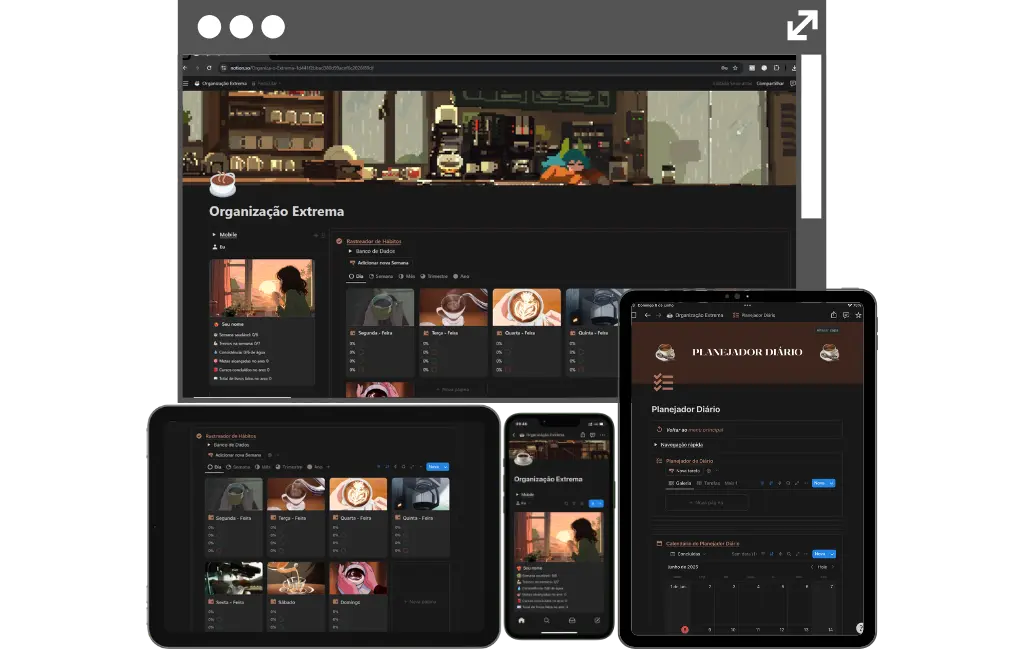Expand Banco de Dados on the landscape tablet
The image size is (1024, 649).
[209, 445]
